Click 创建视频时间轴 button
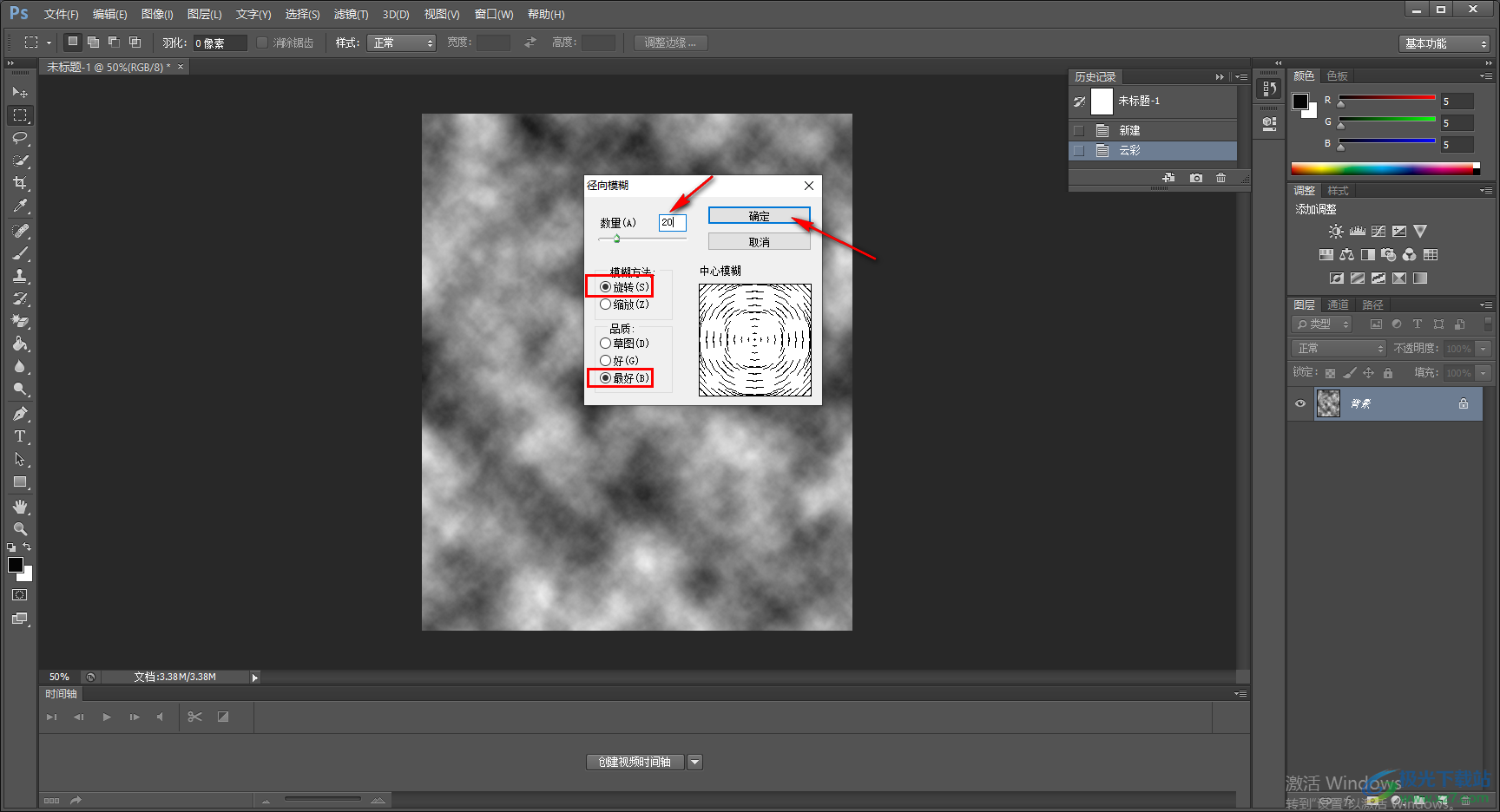 pyautogui.click(x=635, y=762)
